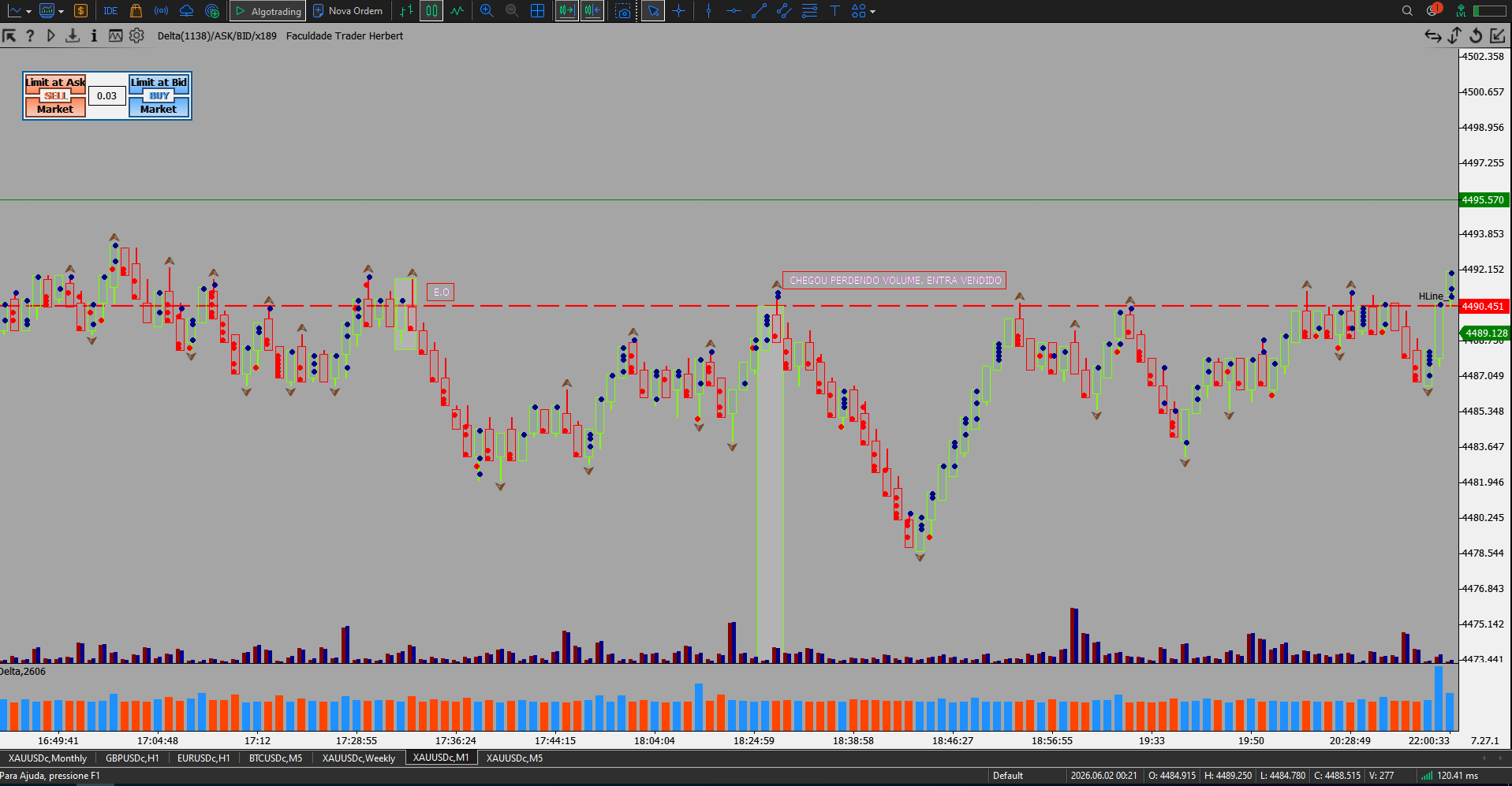Click the zoom in magnifier icon
1512x786 pixels.
(487, 11)
